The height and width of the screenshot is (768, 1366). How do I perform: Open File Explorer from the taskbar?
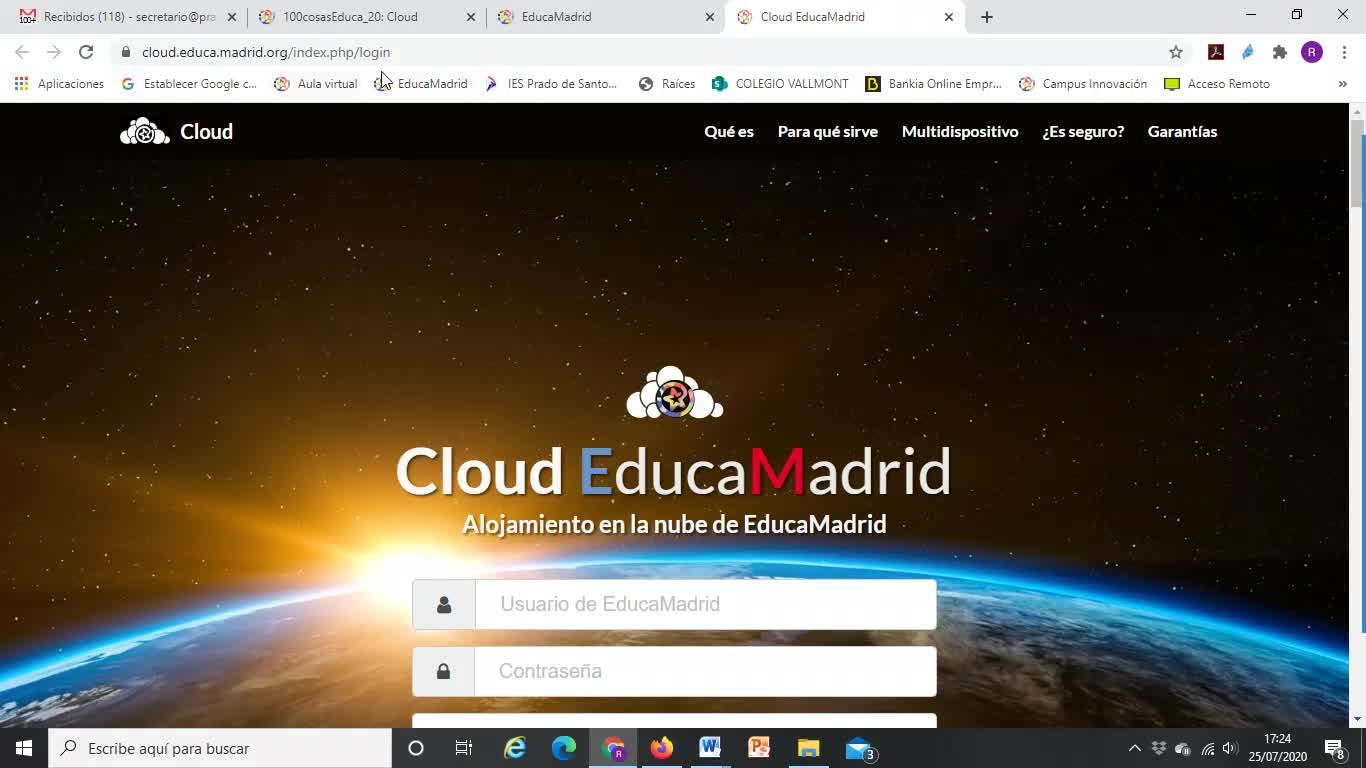808,748
